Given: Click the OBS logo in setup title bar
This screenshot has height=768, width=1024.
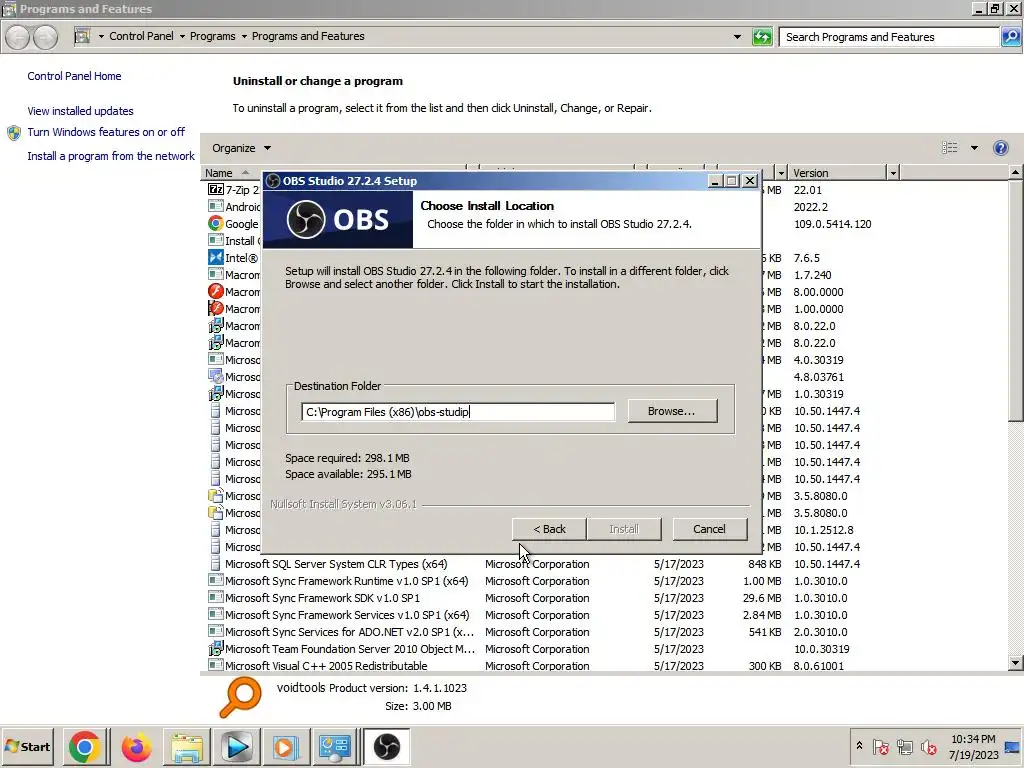Looking at the screenshot, I should [x=274, y=181].
